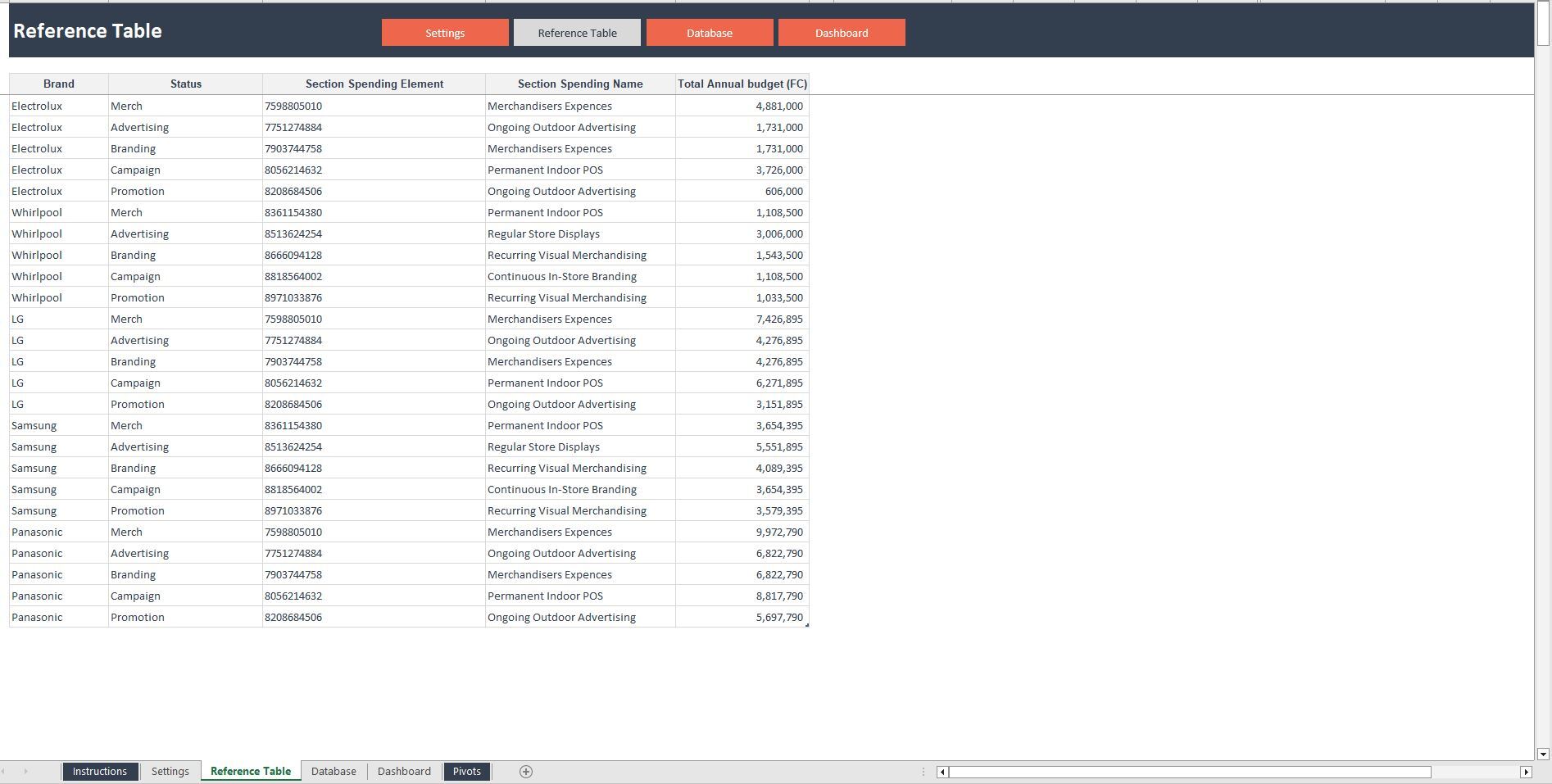Select the Status column header cell
The height and width of the screenshot is (784, 1552).
(186, 84)
